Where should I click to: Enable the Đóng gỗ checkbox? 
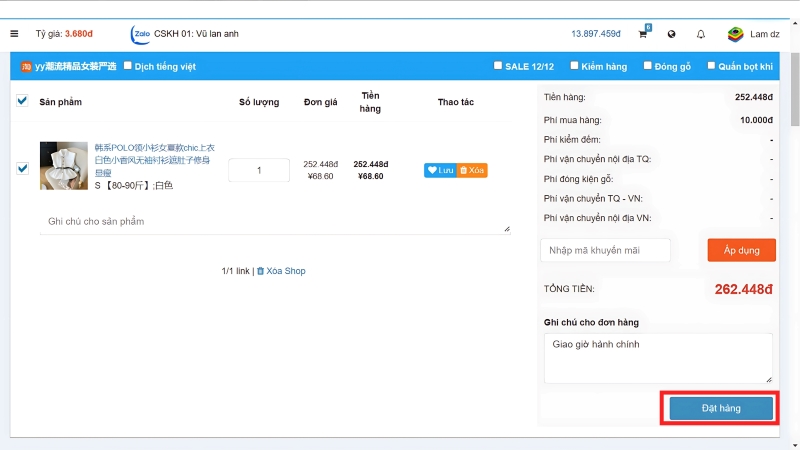pos(646,66)
